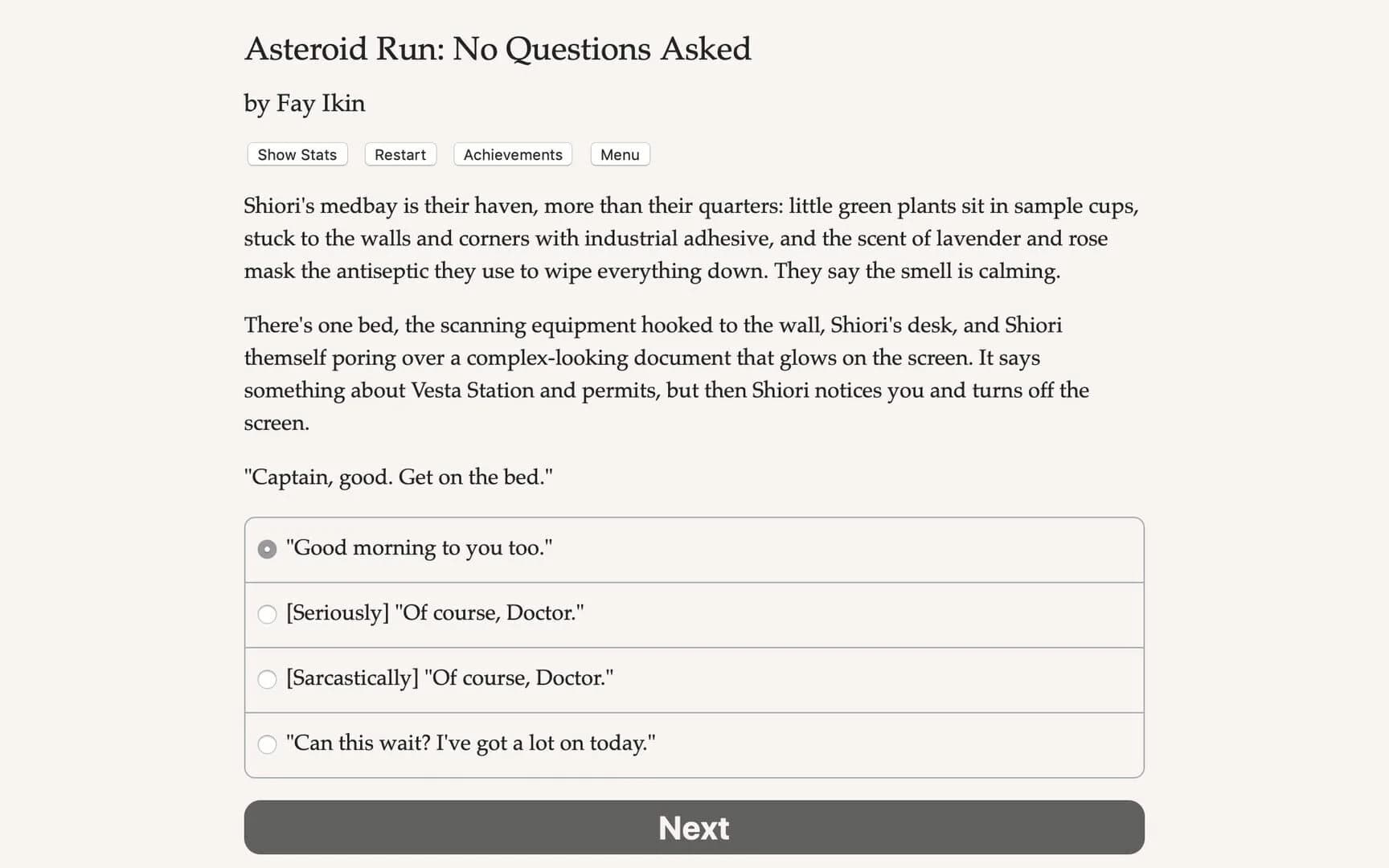Screen dimensions: 1389x868
Task: Click the Next button to continue
Action: 693,827
